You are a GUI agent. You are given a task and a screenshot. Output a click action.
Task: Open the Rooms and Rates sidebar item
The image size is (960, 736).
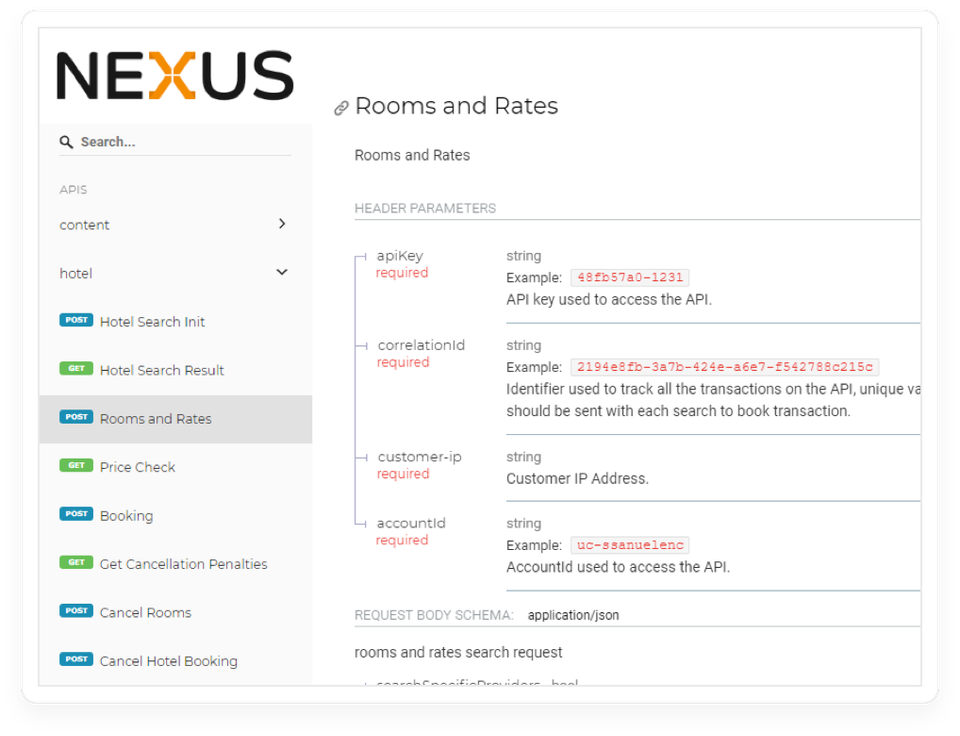(156, 419)
